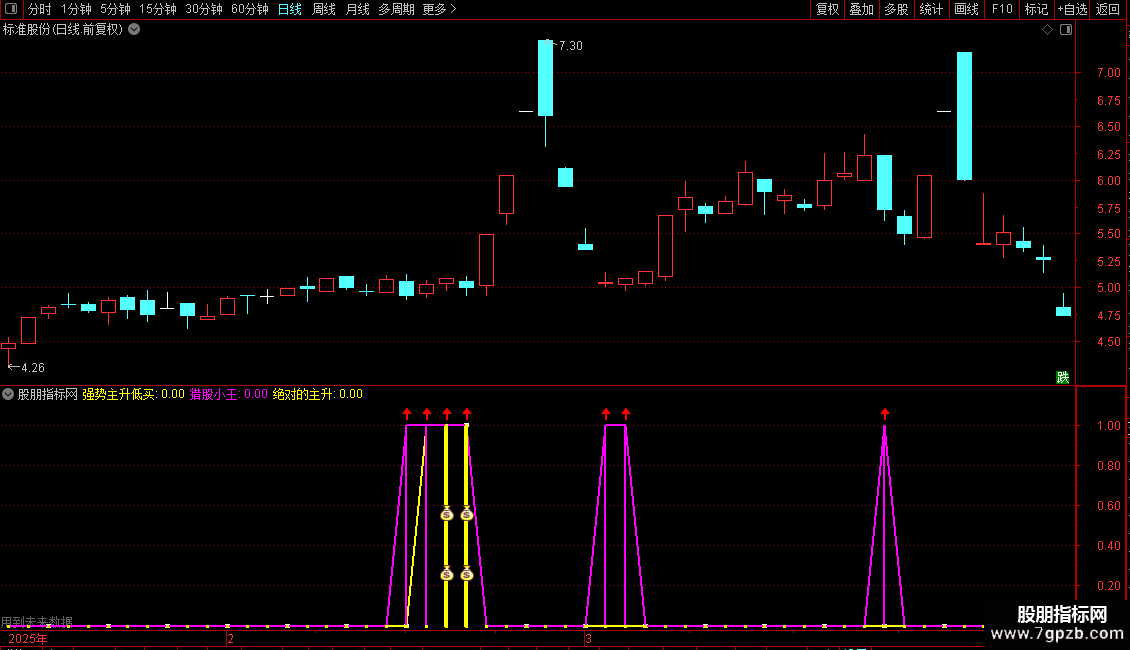
Task: Toggle the side panel icon beside 分时
Action: (11, 9)
